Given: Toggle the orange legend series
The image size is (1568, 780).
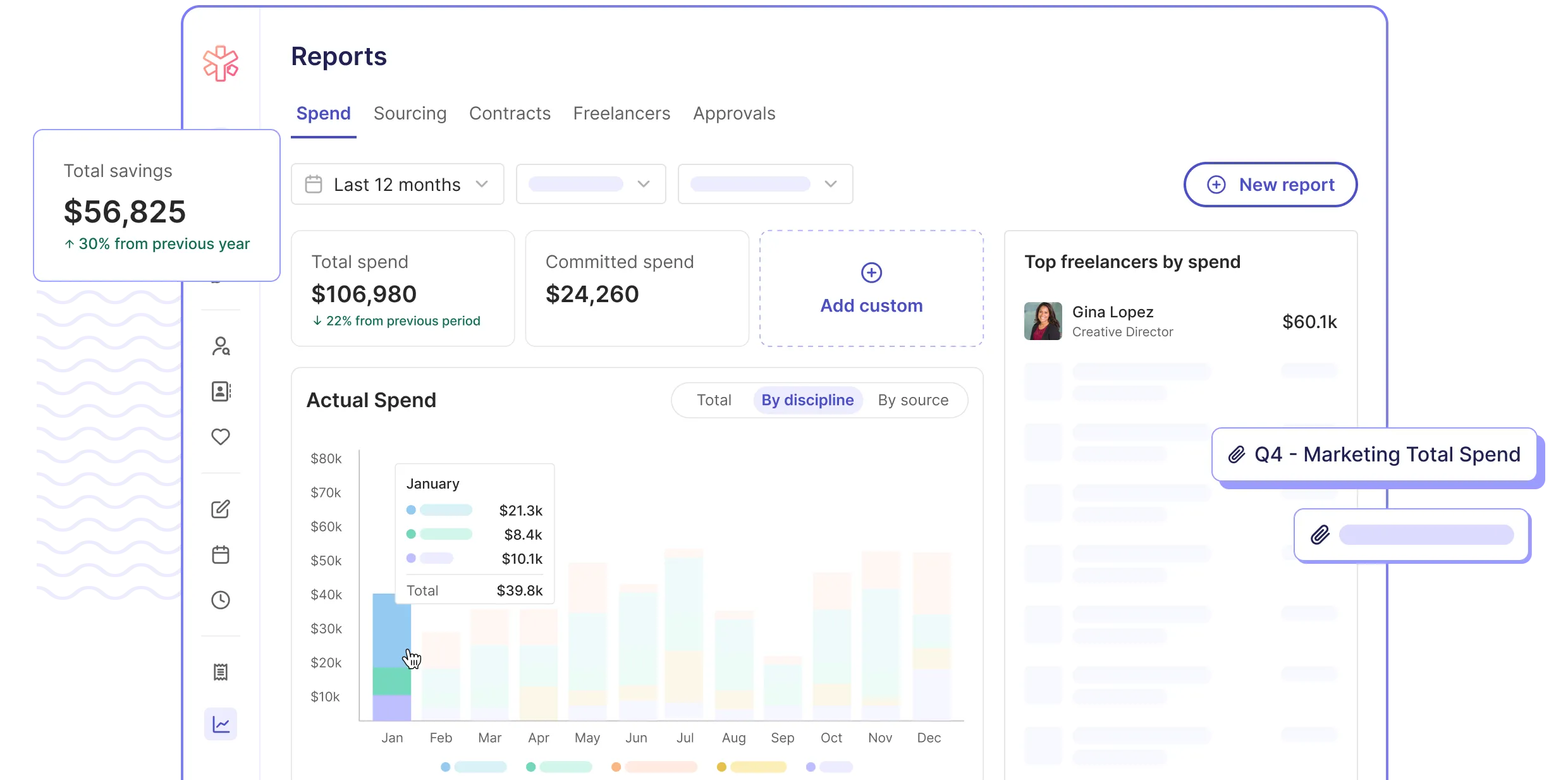Looking at the screenshot, I should (654, 767).
